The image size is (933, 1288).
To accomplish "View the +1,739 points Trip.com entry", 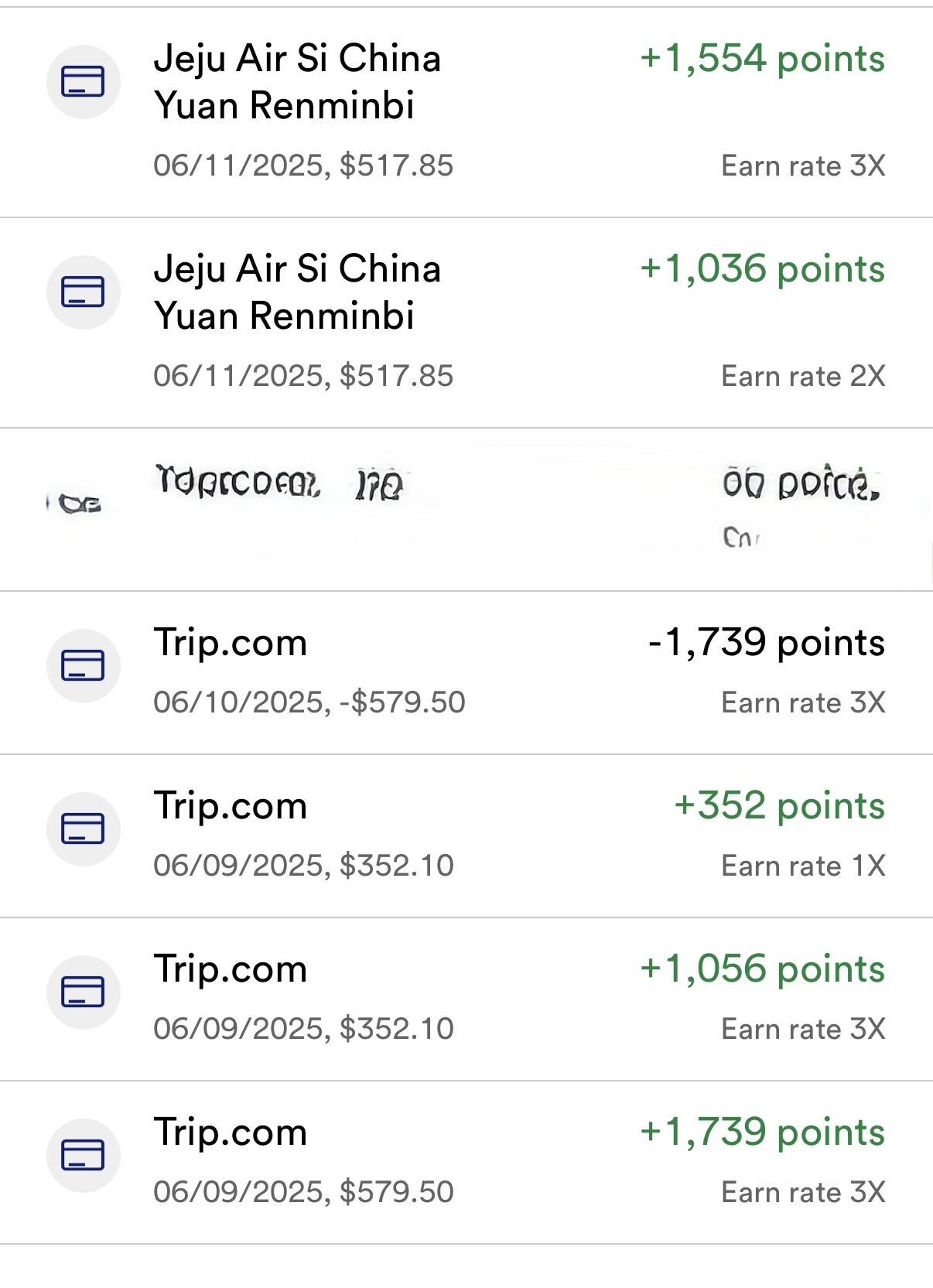I will pos(466,1163).
